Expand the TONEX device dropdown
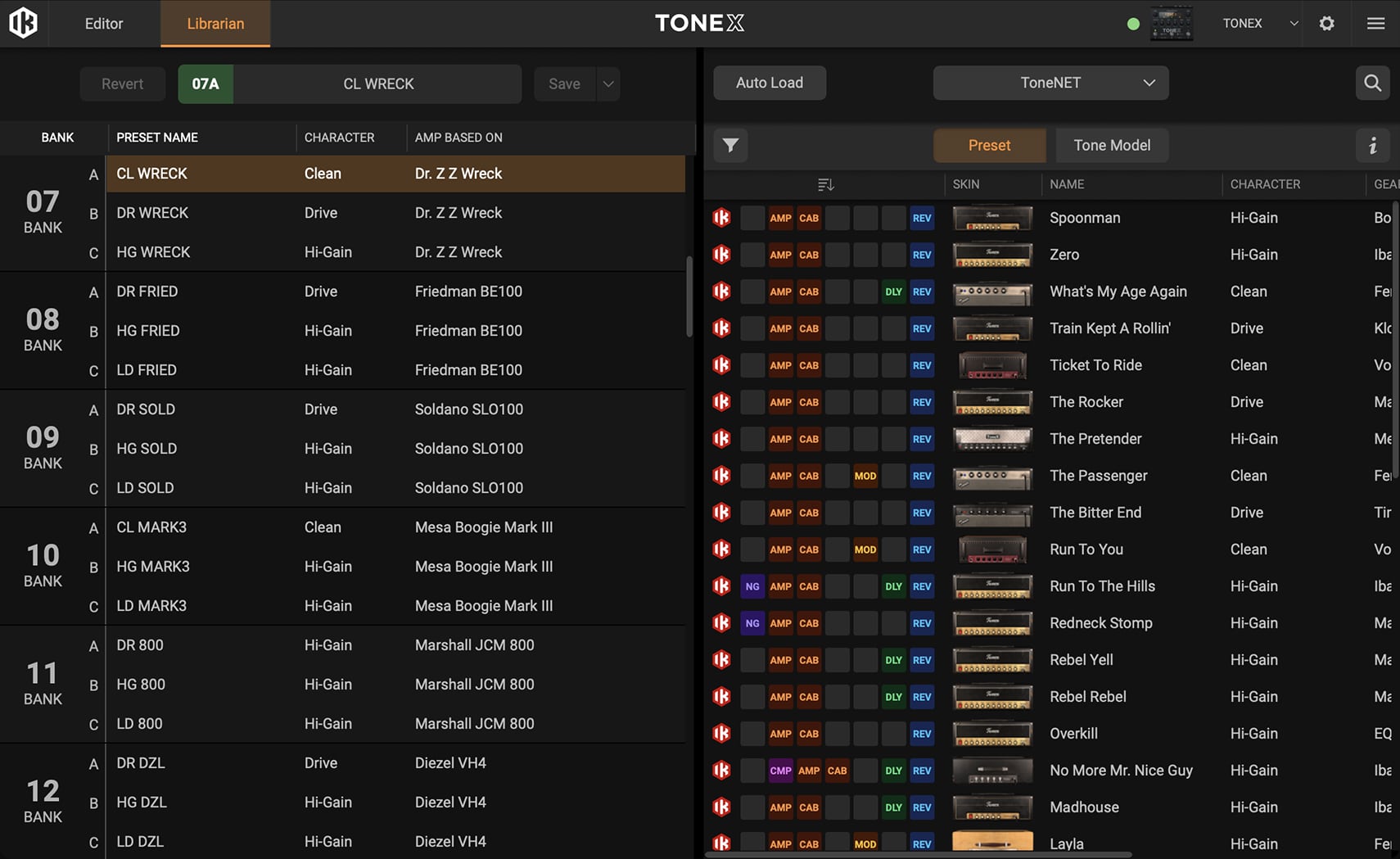Image resolution: width=1400 pixels, height=859 pixels. click(x=1294, y=24)
